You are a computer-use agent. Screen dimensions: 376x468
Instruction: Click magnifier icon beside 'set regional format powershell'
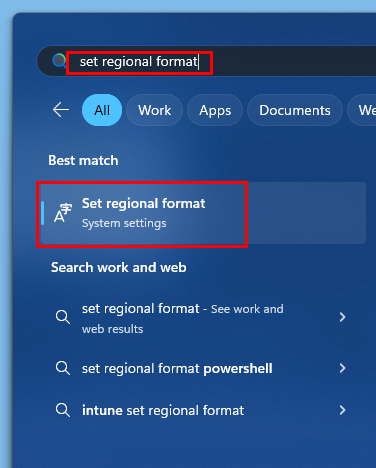coord(63,368)
